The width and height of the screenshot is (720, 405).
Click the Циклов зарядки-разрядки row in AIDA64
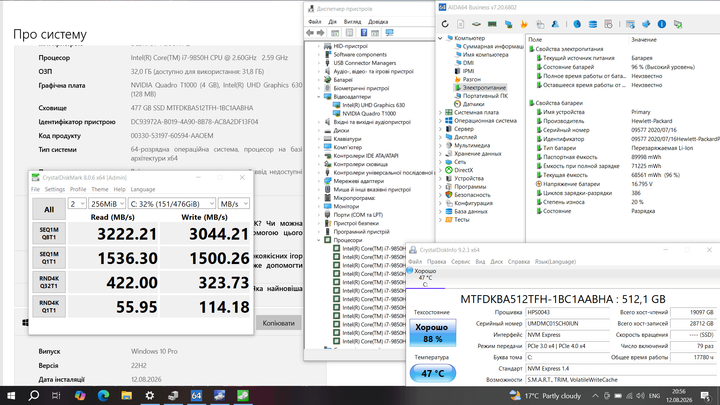click(624, 193)
